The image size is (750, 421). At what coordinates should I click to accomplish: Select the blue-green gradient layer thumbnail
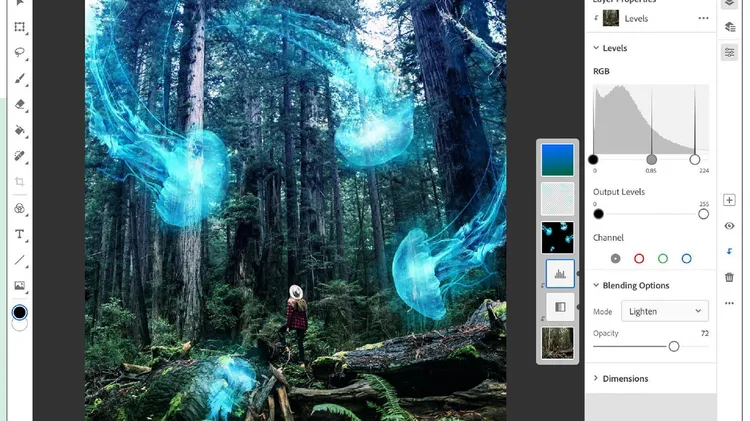557,160
